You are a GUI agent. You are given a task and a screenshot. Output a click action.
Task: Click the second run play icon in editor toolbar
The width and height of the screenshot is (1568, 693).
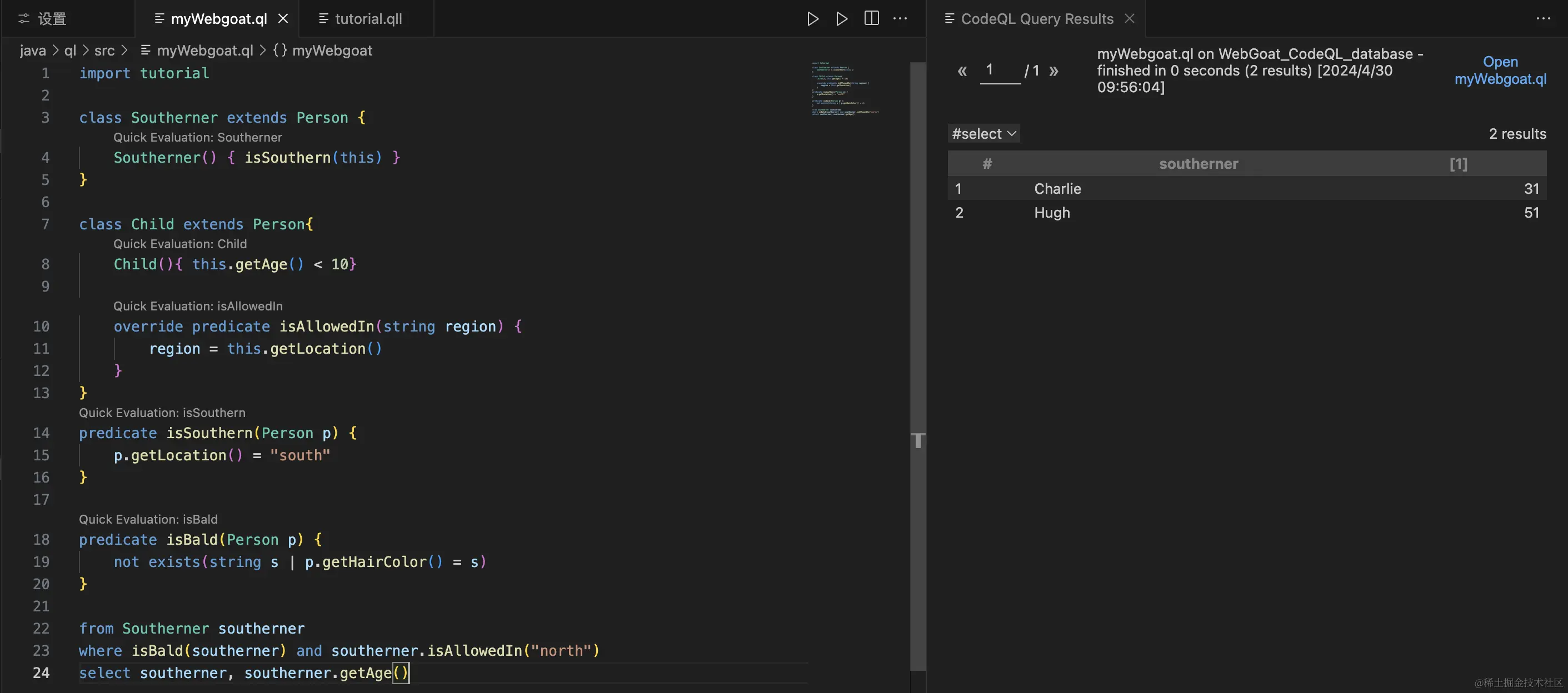click(x=842, y=19)
